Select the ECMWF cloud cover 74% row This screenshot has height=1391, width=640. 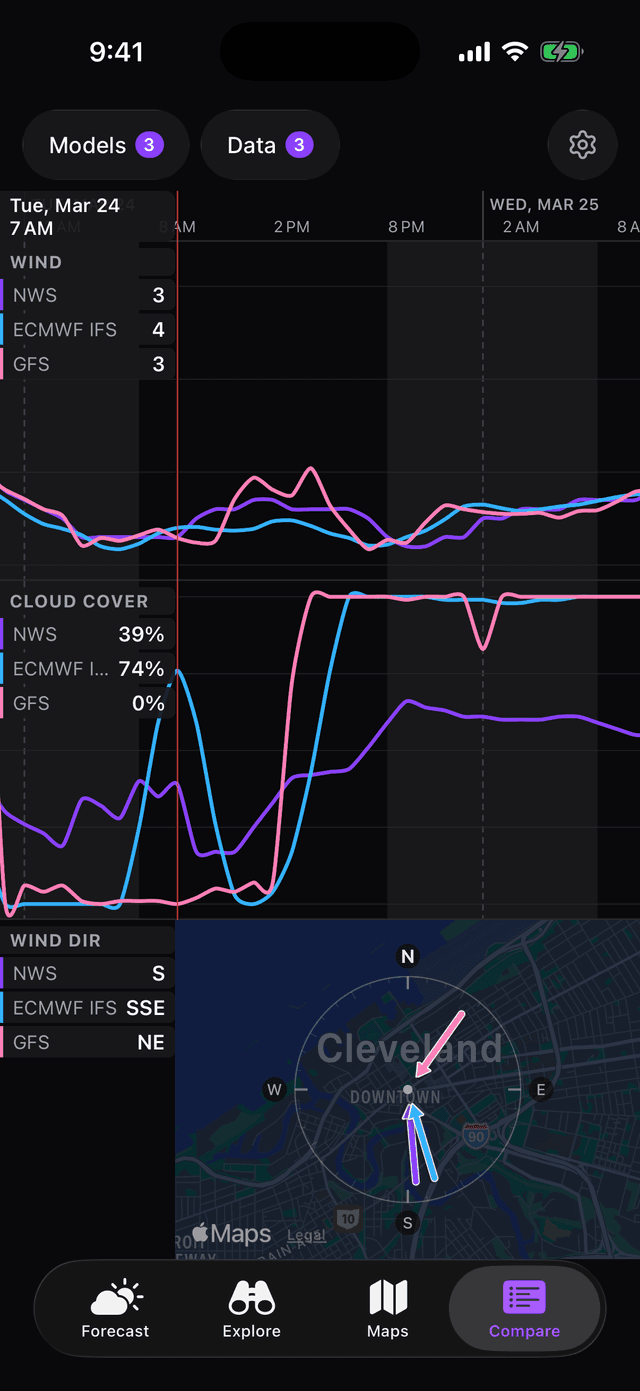(x=88, y=669)
